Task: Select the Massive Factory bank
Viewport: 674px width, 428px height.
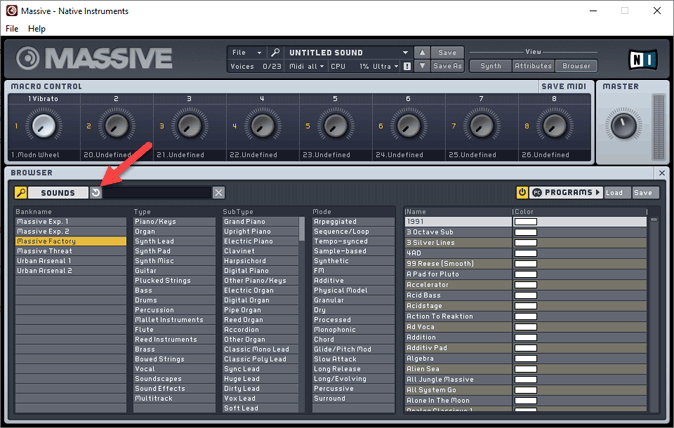Action: tap(71, 241)
